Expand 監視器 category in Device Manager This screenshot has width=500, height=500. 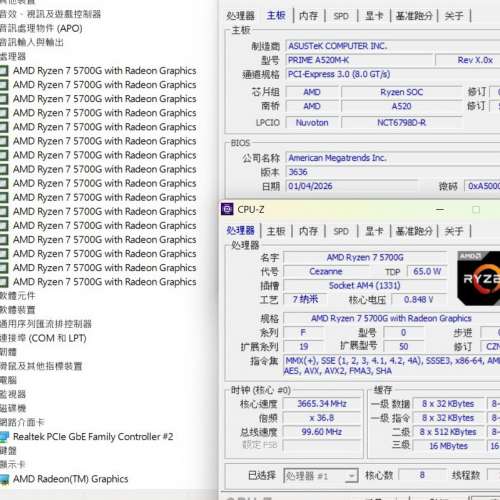point(13,394)
